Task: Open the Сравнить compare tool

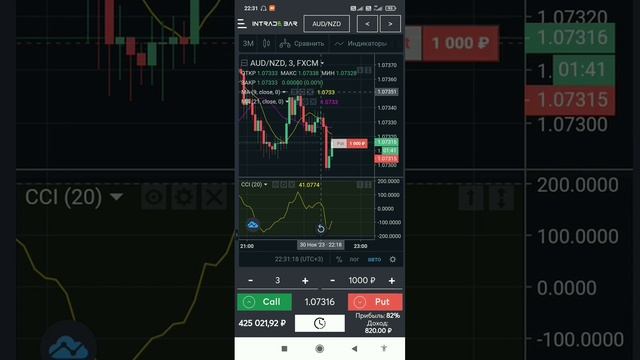Action: coord(302,44)
